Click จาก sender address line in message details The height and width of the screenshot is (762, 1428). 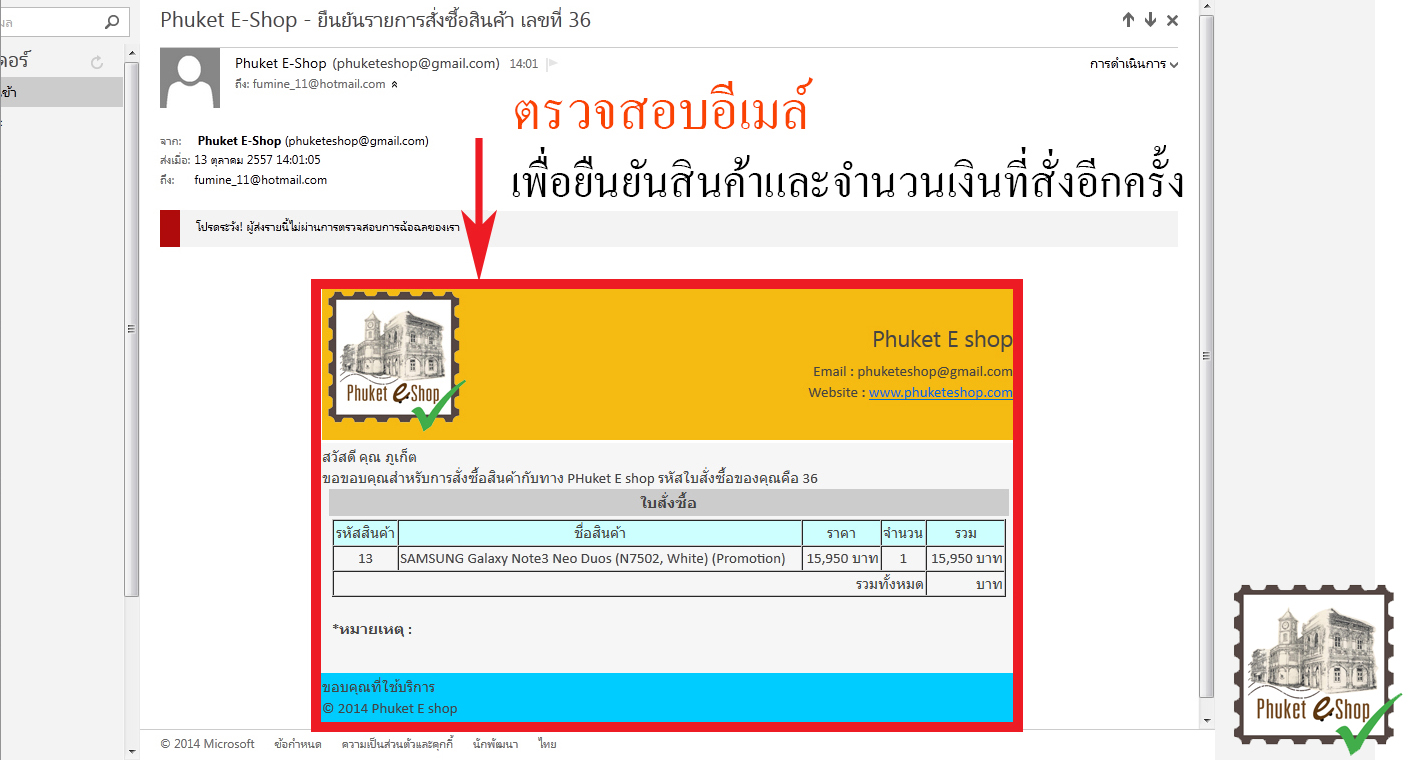coord(294,141)
